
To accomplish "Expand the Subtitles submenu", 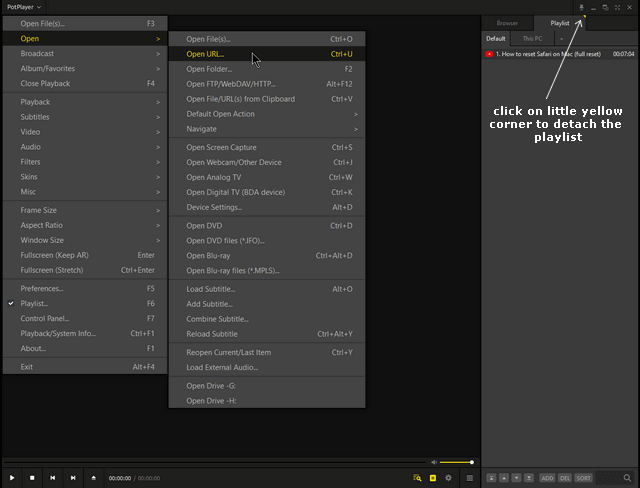I will 85,117.
